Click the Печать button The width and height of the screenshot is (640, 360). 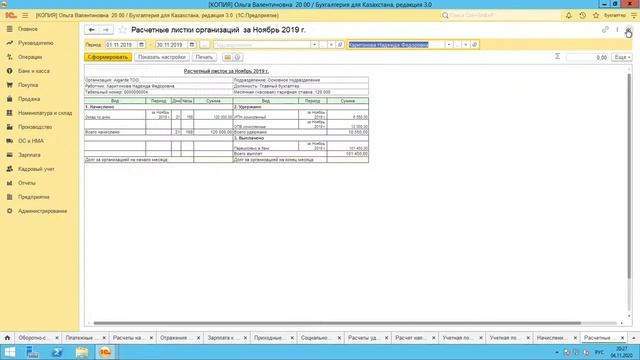[204, 57]
